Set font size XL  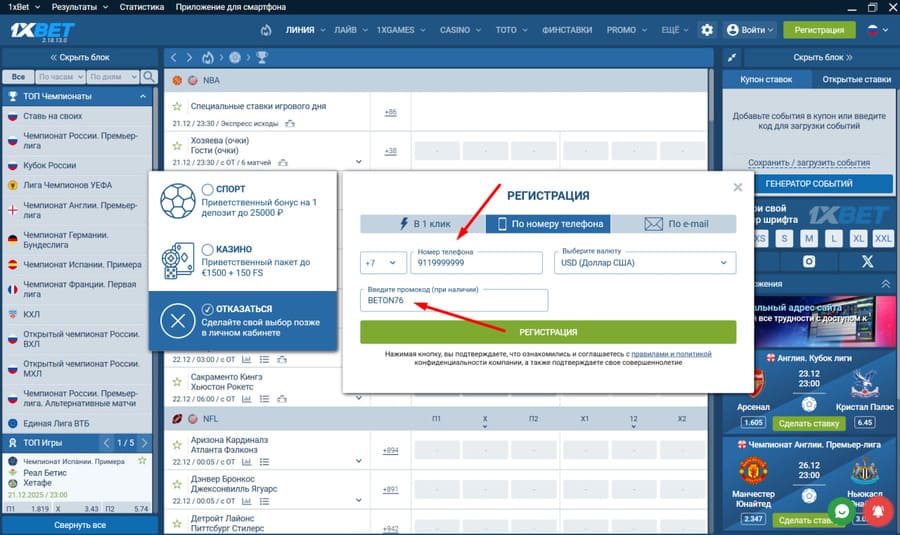[858, 238]
